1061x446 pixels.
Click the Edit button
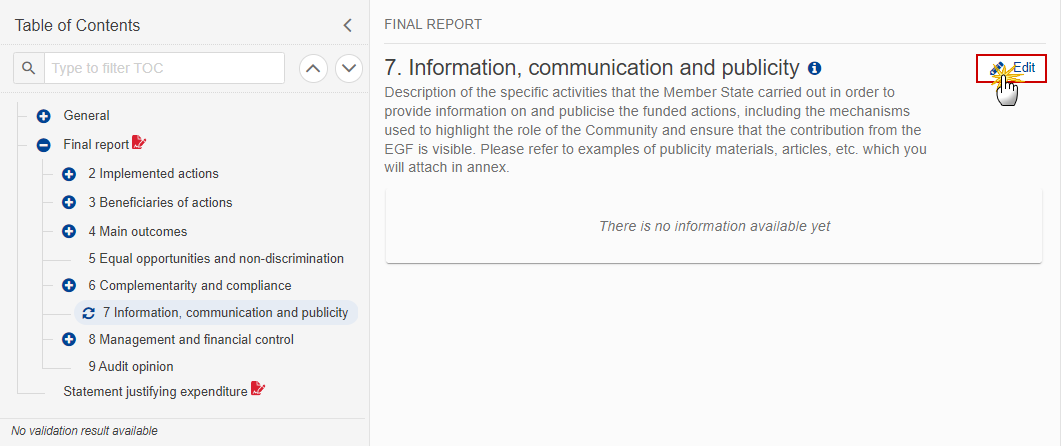point(1011,68)
